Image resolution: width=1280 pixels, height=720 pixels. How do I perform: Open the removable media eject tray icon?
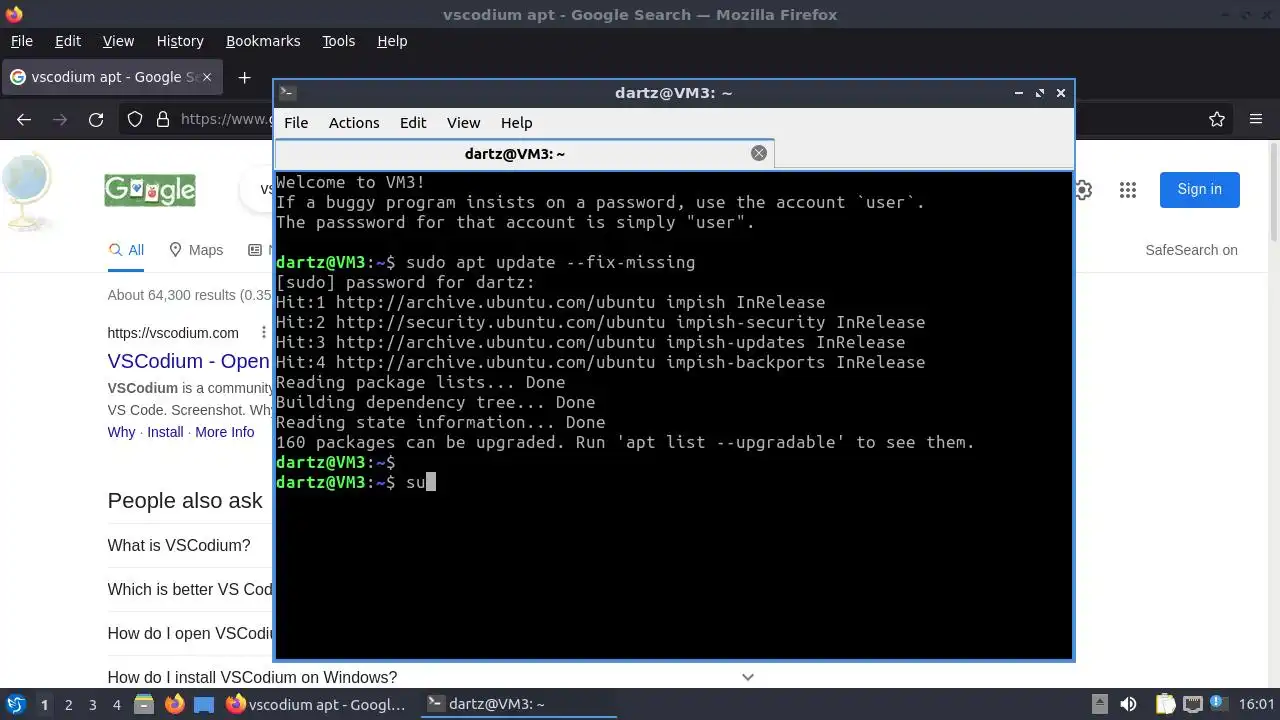coord(1099,704)
